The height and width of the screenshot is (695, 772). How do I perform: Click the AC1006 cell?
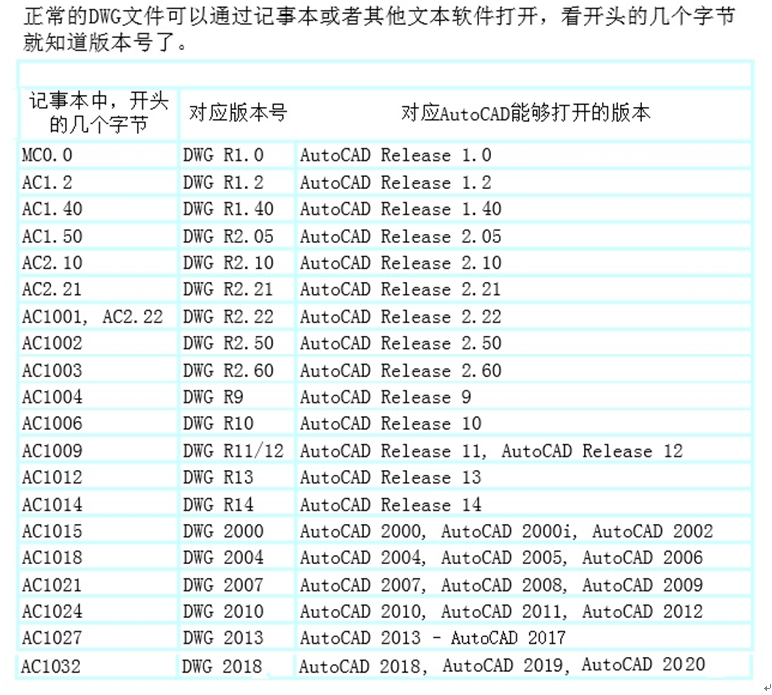pyautogui.click(x=98, y=423)
